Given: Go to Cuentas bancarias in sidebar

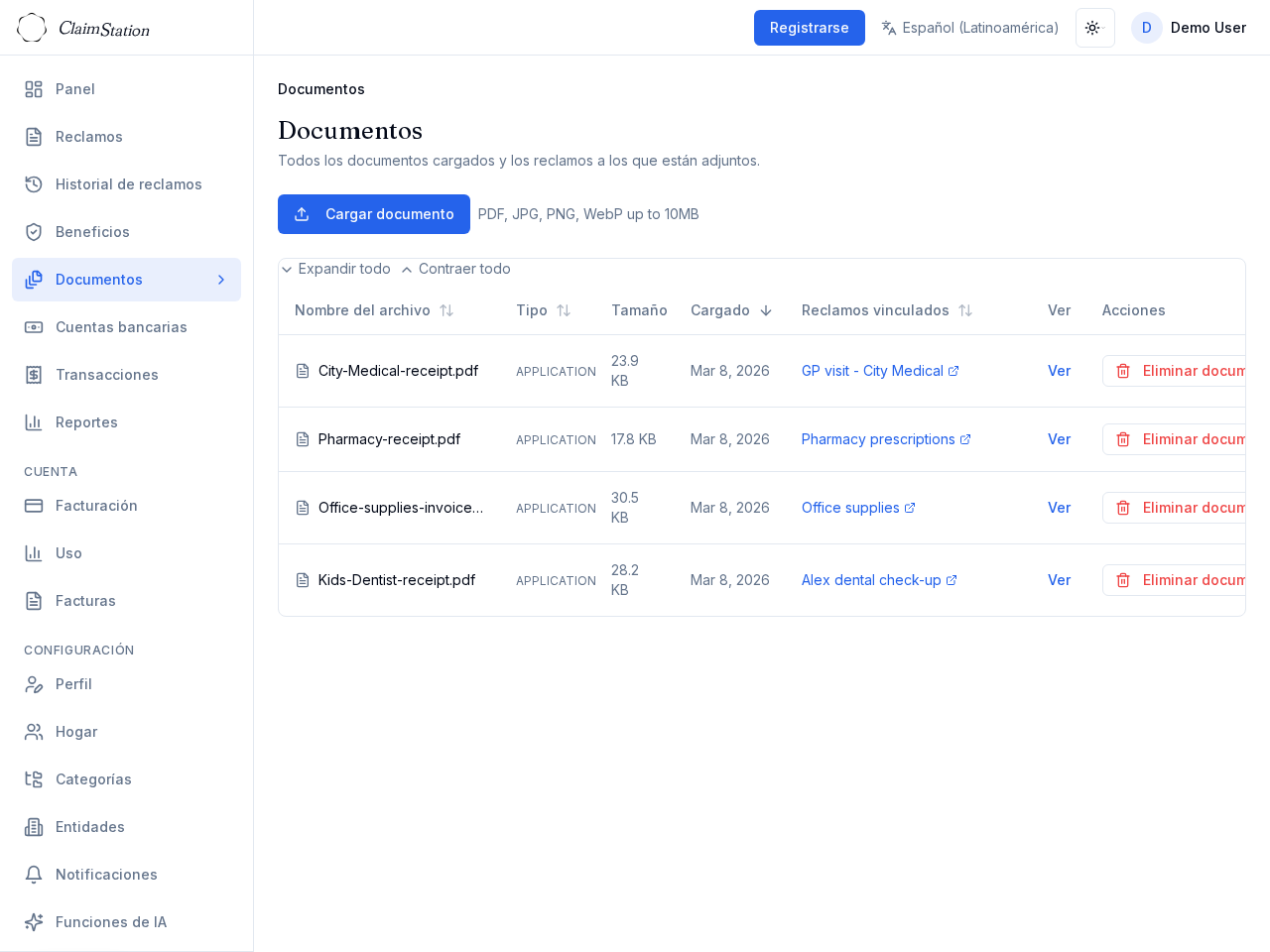Looking at the screenshot, I should pos(121,327).
